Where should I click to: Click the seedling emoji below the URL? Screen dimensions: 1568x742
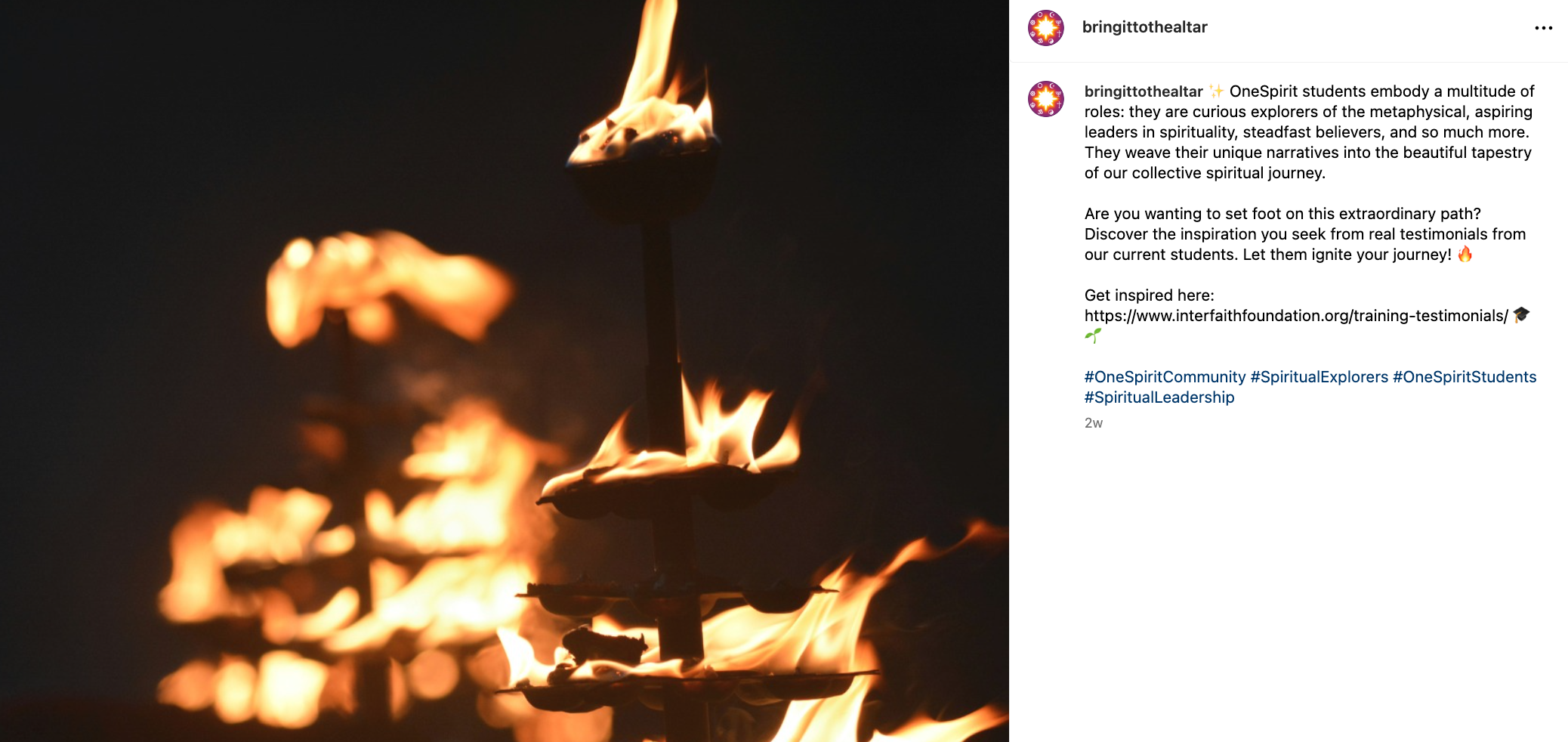1093,335
